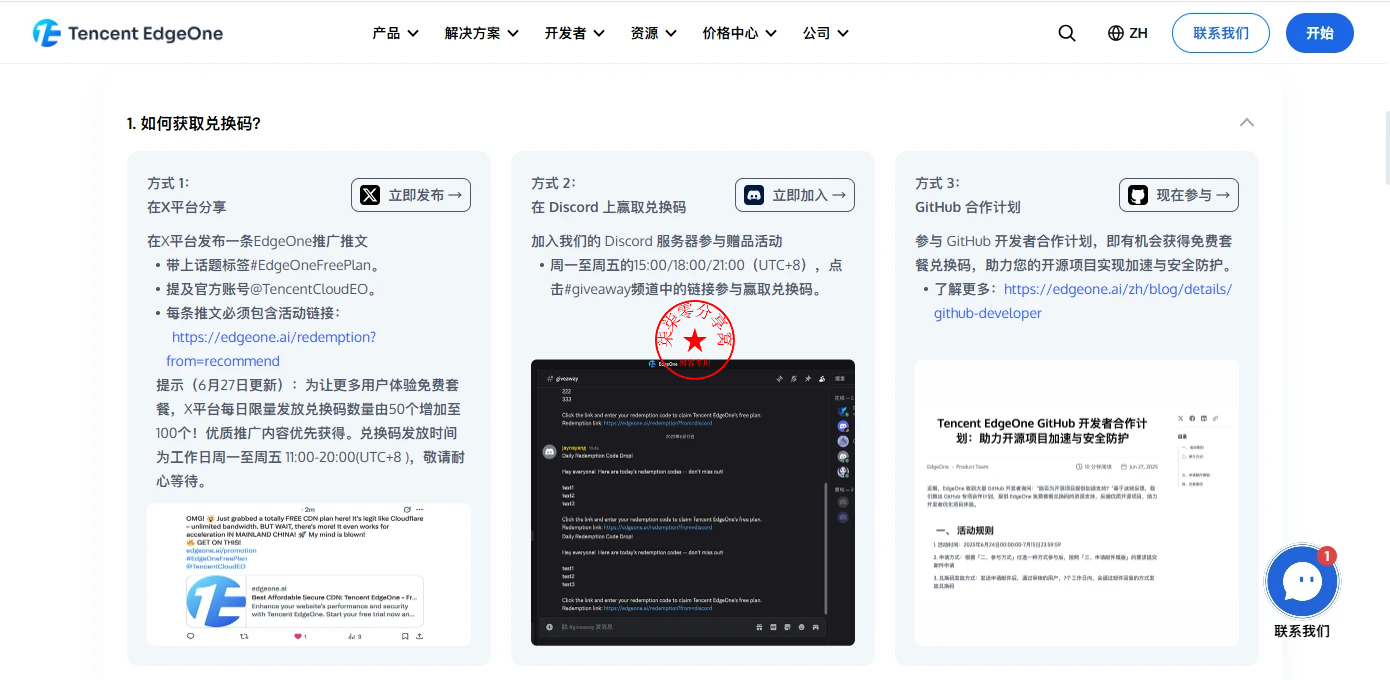This screenshot has width=1390, height=680.
Task: Expand the 开发者 navigation dropdown
Action: pos(575,33)
